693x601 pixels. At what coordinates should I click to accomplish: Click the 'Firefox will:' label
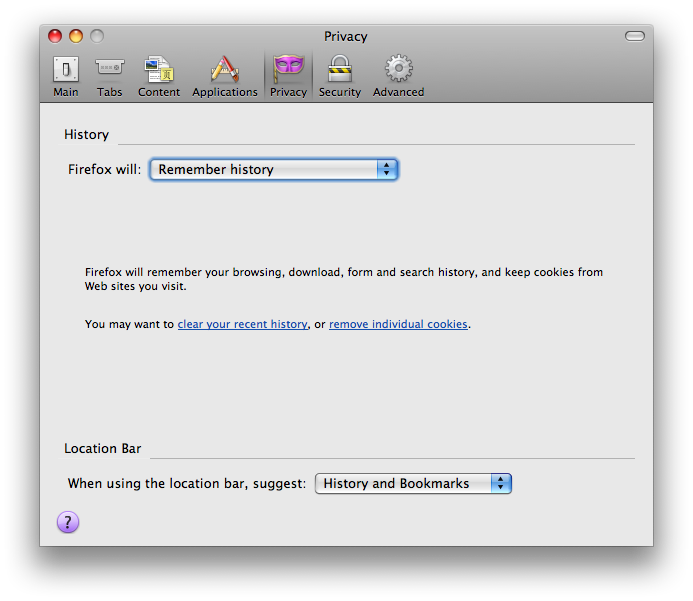click(x=104, y=170)
